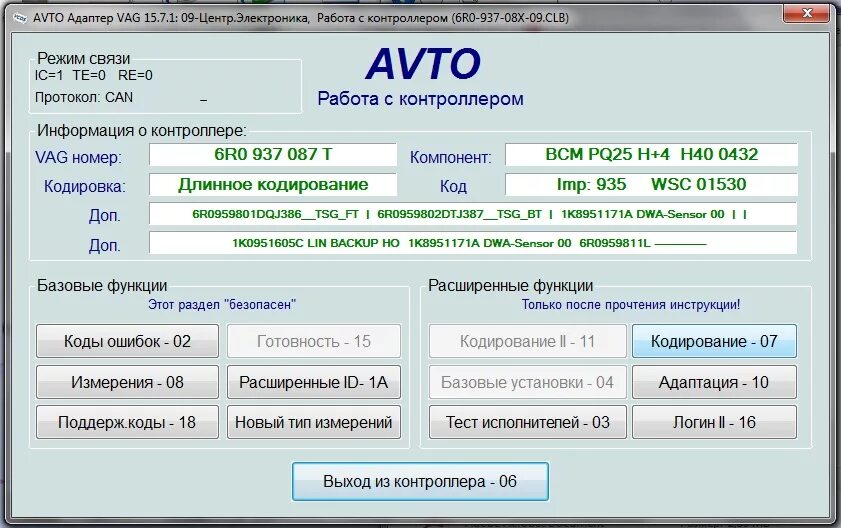Exit via Выход из контроллера - 06
841x528 pixels.
(420, 481)
